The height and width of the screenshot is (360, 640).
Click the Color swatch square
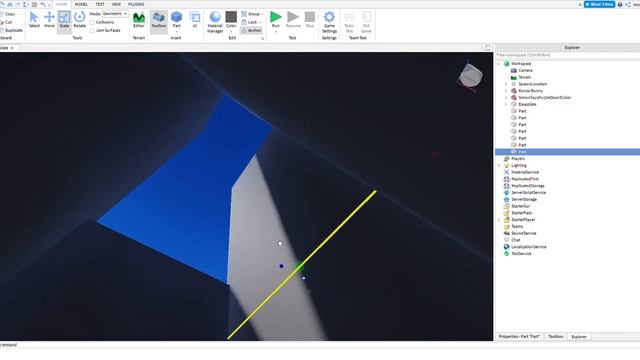[231, 17]
